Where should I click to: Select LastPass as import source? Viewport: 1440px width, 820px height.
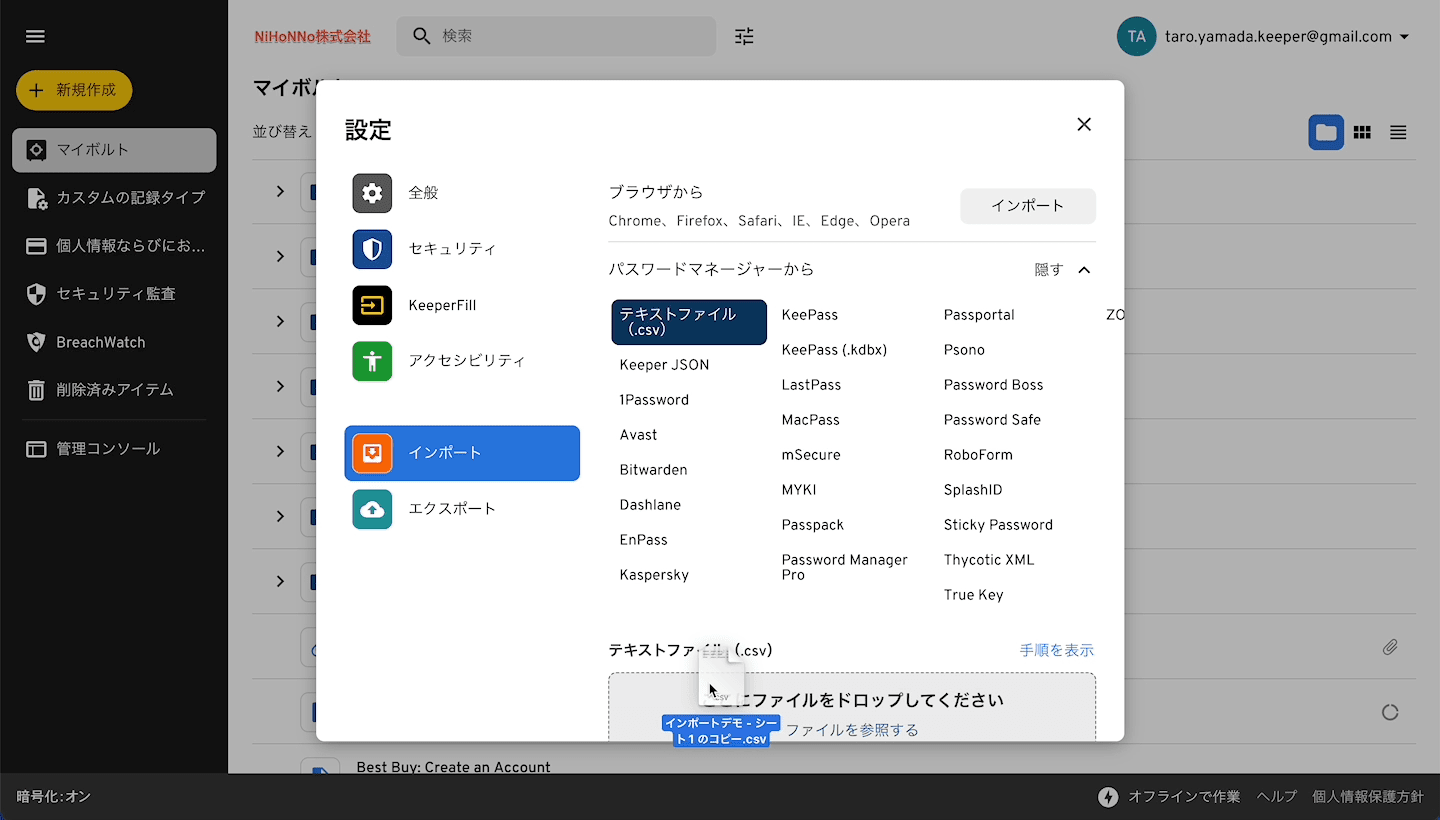tap(811, 385)
